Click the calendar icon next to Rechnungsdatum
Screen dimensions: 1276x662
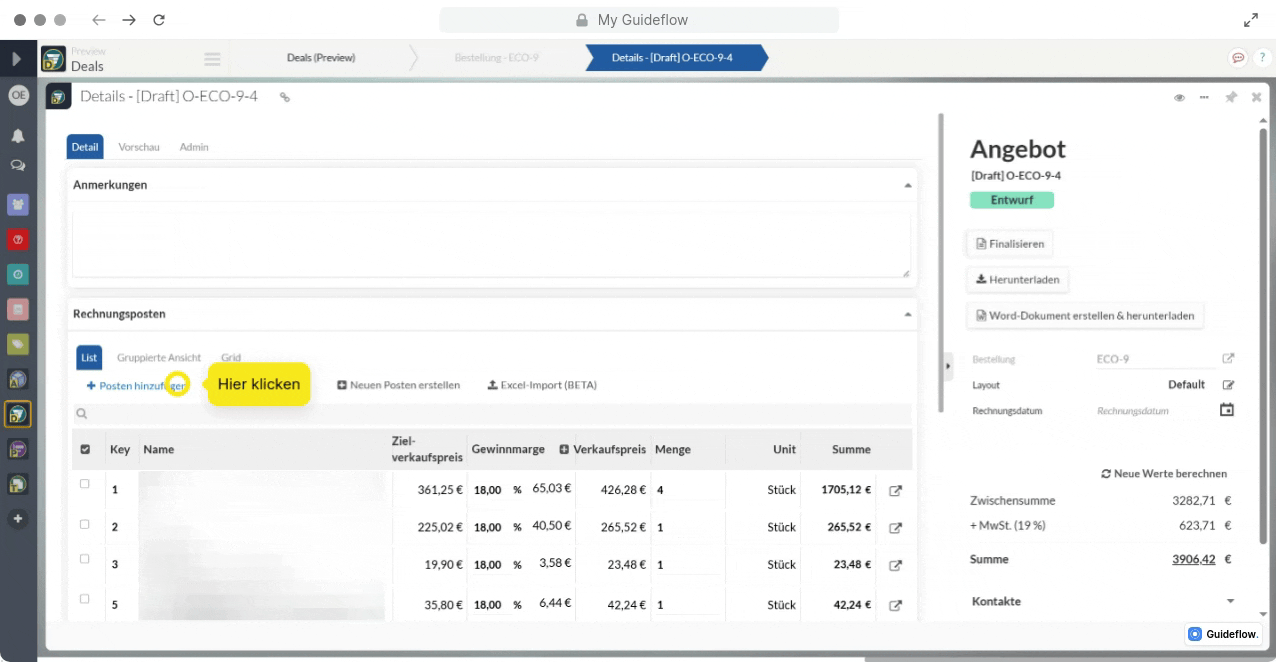1227,410
